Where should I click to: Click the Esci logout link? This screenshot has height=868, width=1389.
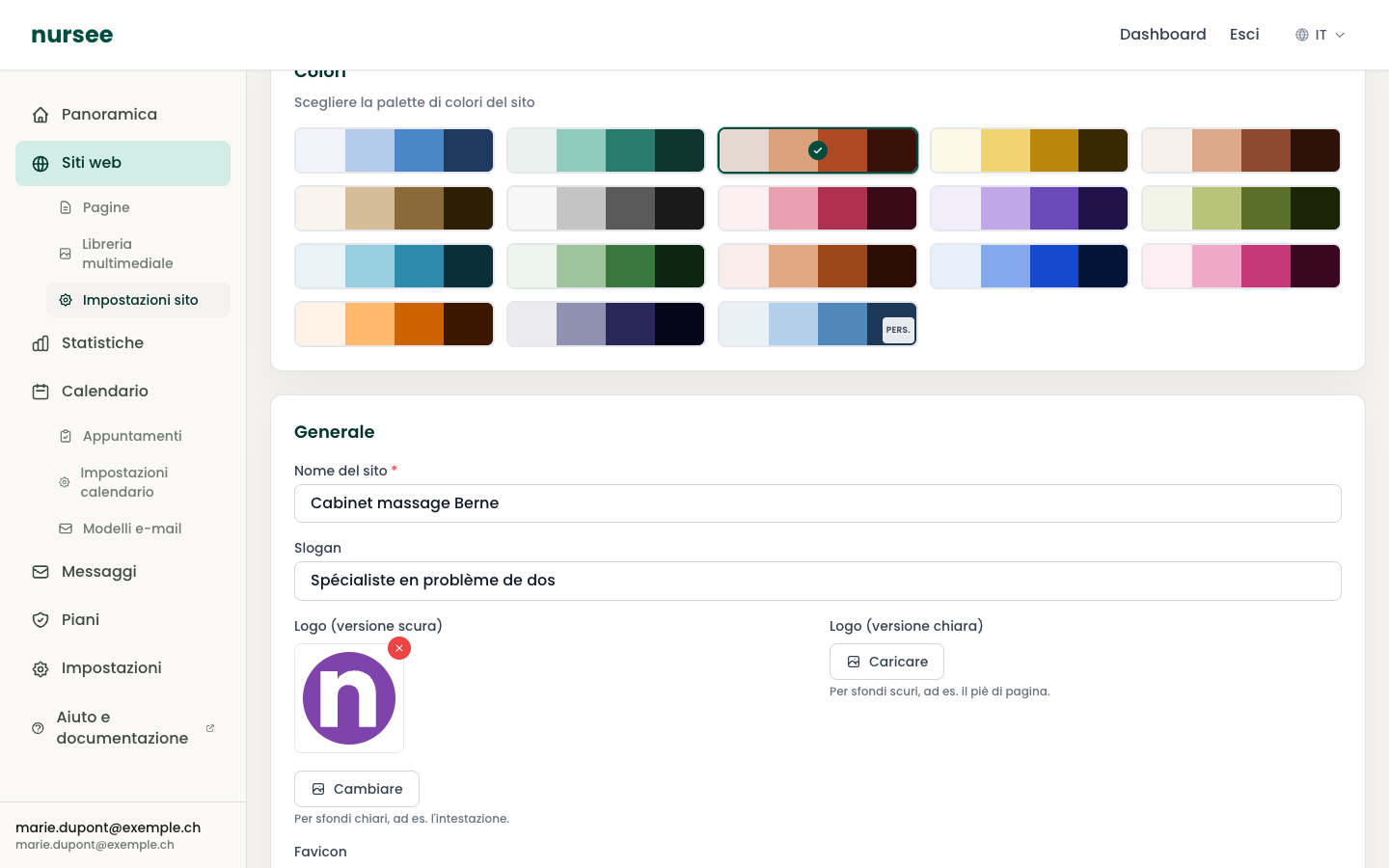click(1244, 35)
